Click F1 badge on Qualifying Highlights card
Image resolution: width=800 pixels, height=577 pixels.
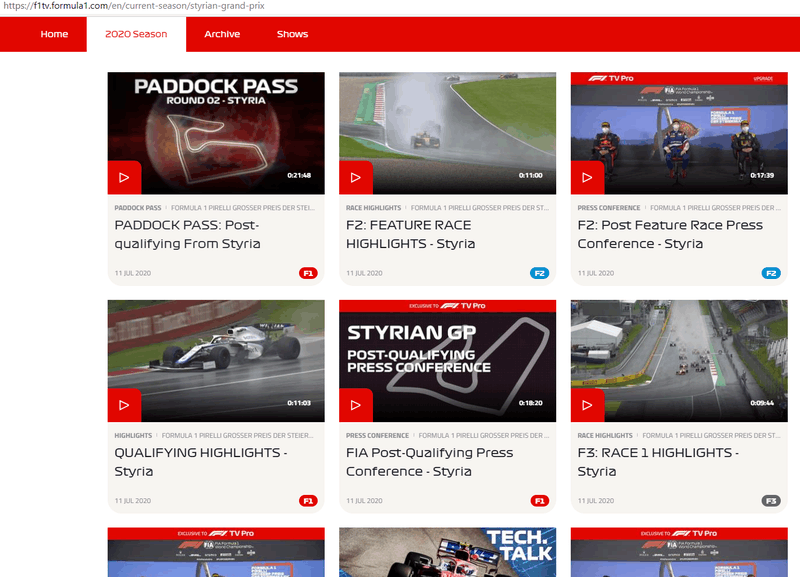[308, 500]
